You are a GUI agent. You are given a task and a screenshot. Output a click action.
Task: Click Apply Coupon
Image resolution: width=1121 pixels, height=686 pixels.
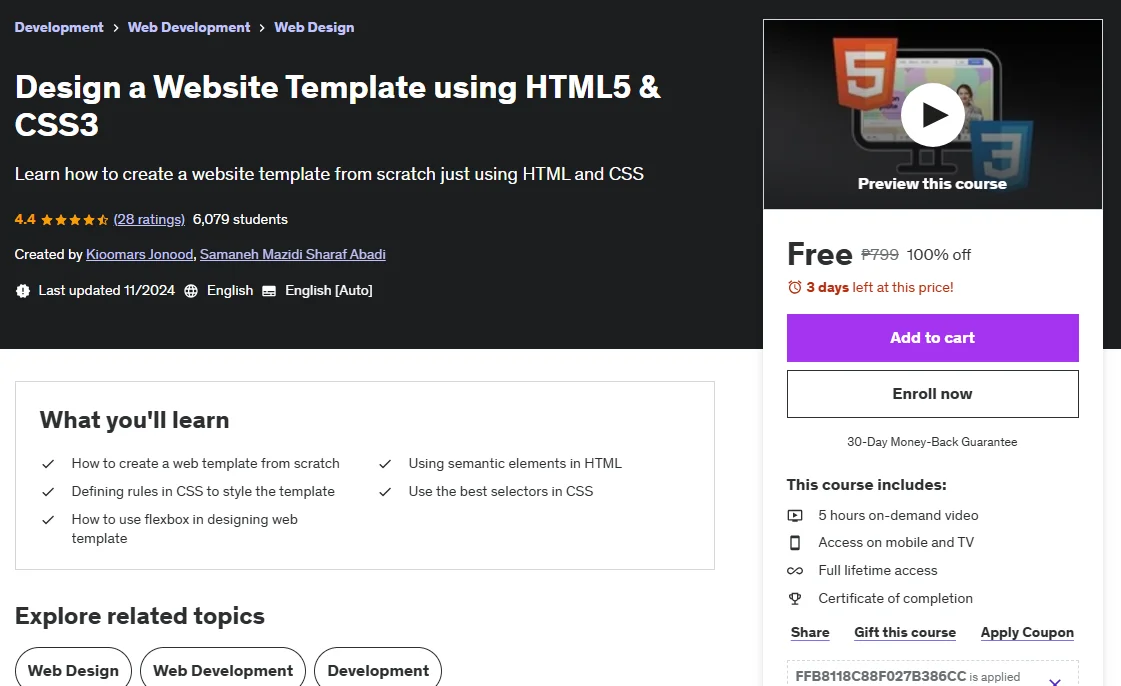[1027, 632]
